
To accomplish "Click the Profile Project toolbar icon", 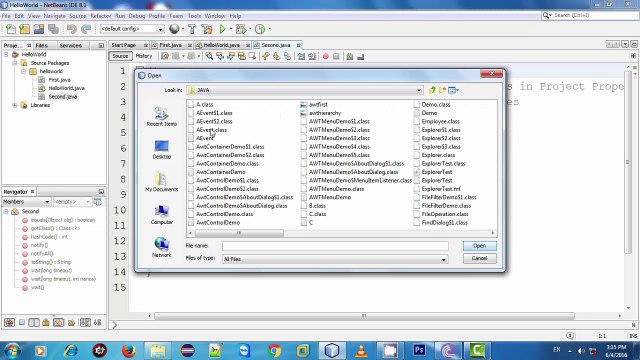I will [x=260, y=29].
